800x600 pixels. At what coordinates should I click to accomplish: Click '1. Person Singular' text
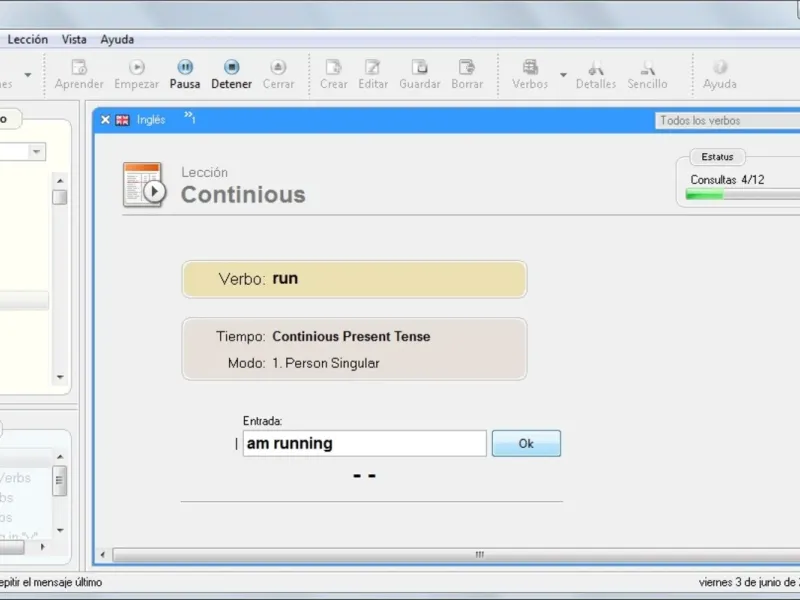coord(326,363)
